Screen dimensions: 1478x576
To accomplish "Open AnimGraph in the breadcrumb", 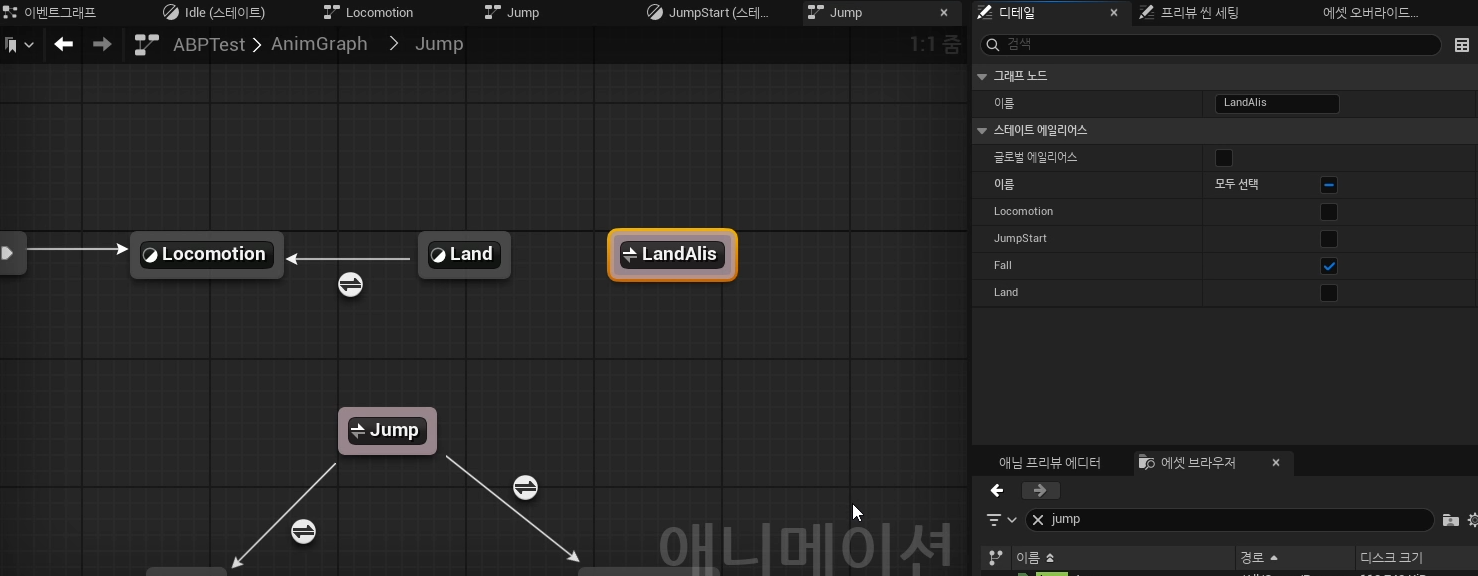I will [319, 44].
